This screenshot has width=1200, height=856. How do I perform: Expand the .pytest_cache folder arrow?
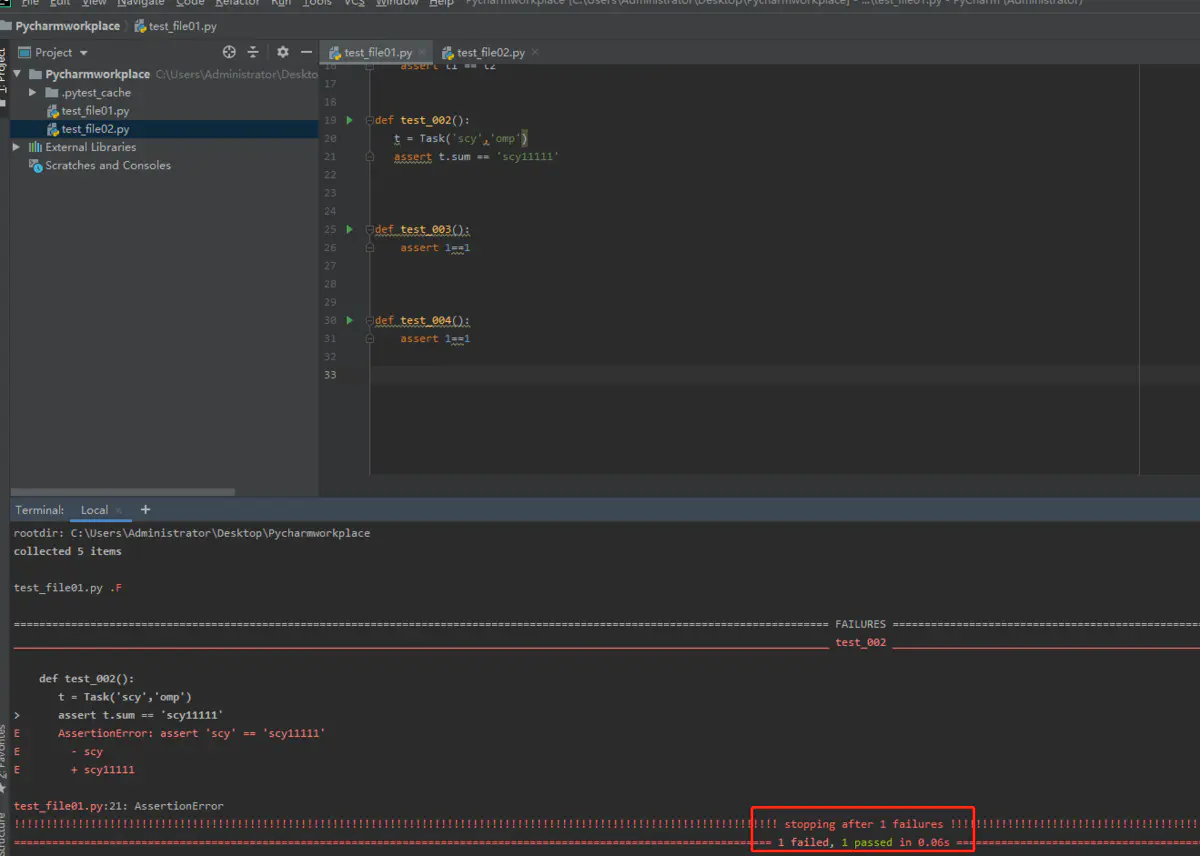[x=34, y=92]
